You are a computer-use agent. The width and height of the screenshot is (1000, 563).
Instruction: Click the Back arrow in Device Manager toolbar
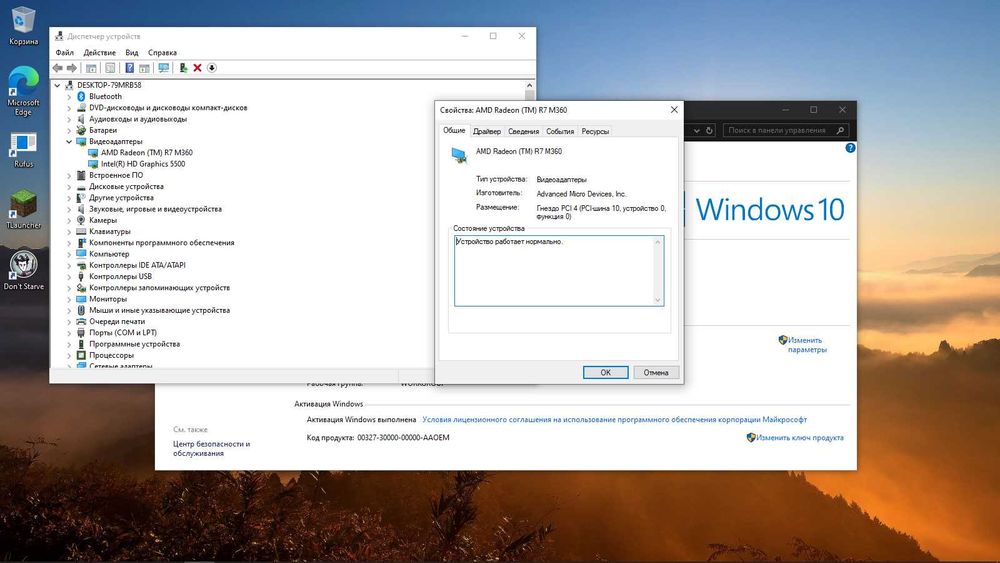(x=57, y=68)
